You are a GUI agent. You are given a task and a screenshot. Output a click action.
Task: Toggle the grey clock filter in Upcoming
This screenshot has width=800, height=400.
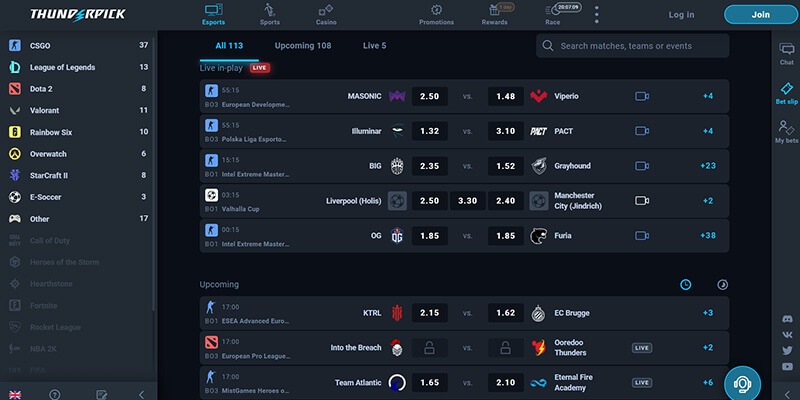click(x=722, y=284)
